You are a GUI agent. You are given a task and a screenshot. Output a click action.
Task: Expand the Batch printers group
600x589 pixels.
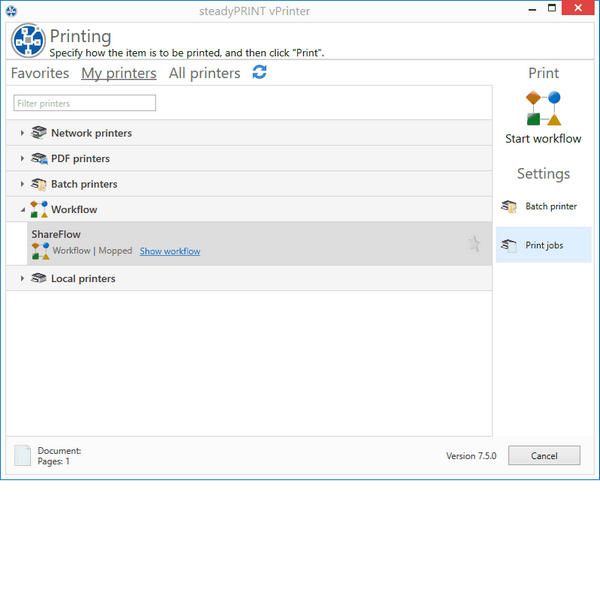pyautogui.click(x=22, y=184)
